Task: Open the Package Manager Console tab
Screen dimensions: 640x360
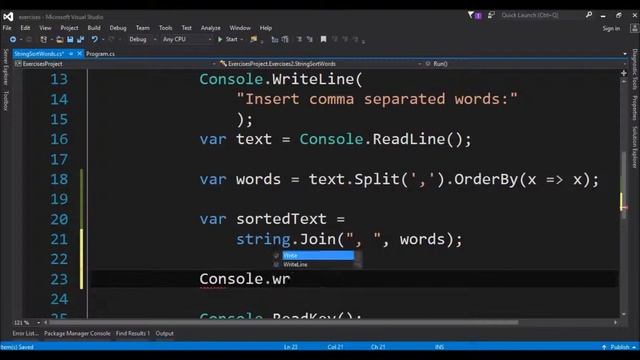Action: pos(77,333)
